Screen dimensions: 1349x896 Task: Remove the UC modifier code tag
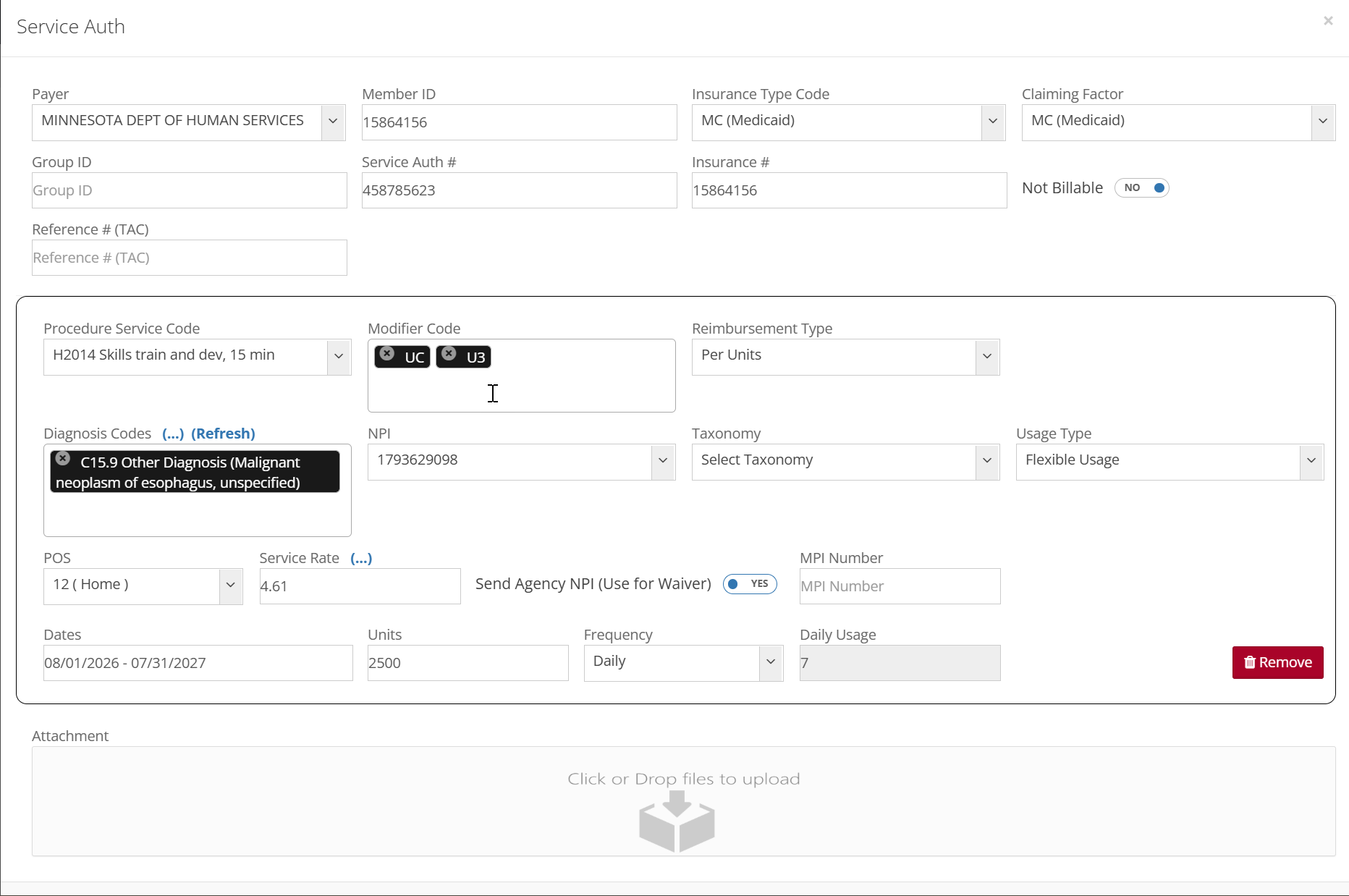click(x=387, y=354)
